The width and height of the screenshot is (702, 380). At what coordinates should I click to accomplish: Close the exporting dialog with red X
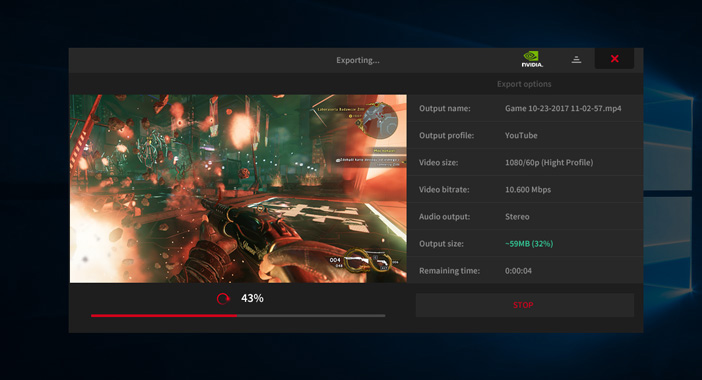[x=614, y=59]
